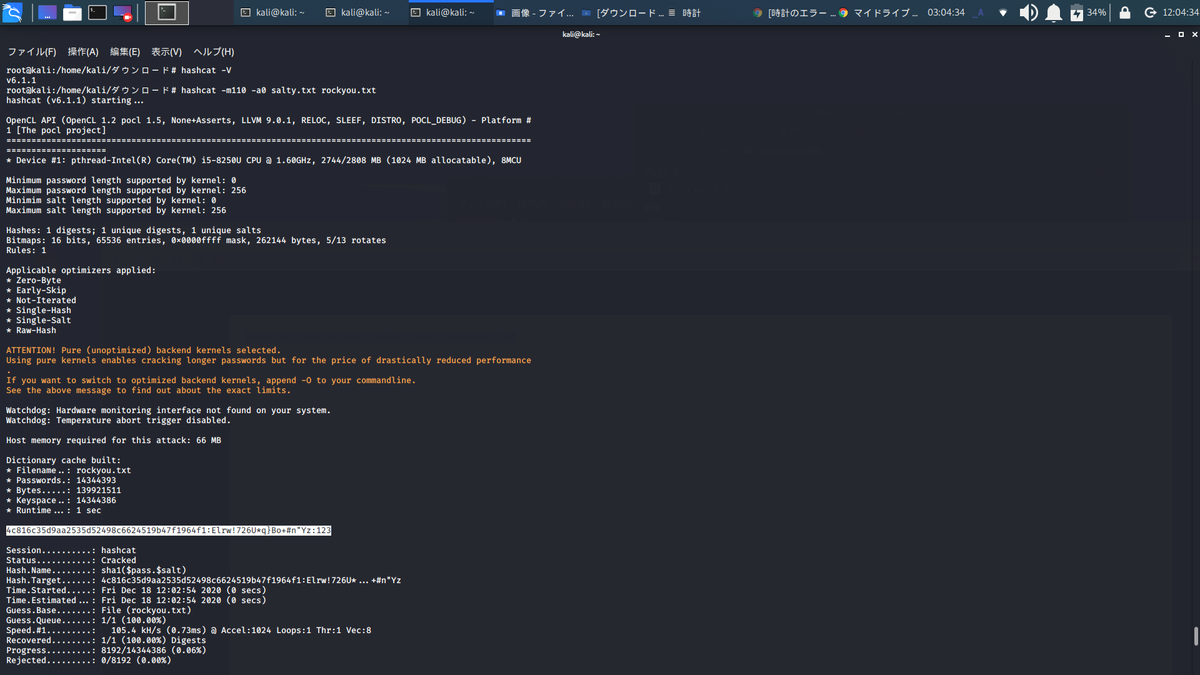The image size is (1200, 675).
Task: Switch to マイドライブ Chrome taskbar window
Action: click(x=878, y=13)
